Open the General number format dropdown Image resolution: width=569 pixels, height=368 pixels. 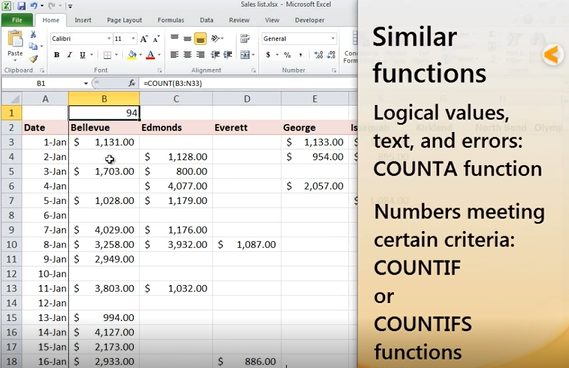(x=333, y=38)
